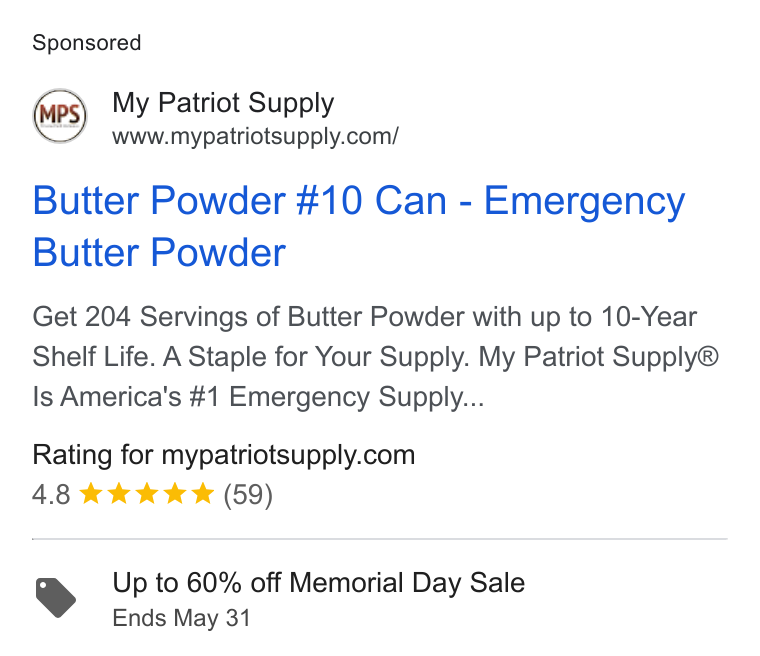The image size is (760, 656).
Task: Click the gray price tag icon
Action: (x=56, y=598)
